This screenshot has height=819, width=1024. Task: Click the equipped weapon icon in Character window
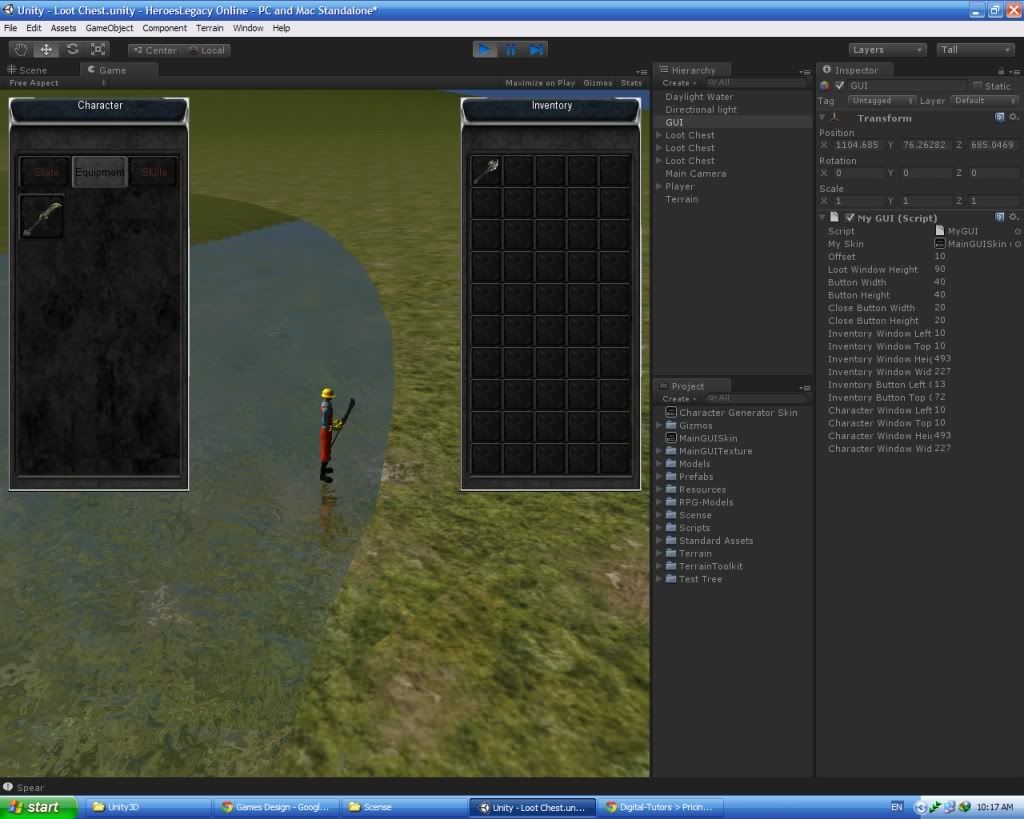[x=42, y=217]
